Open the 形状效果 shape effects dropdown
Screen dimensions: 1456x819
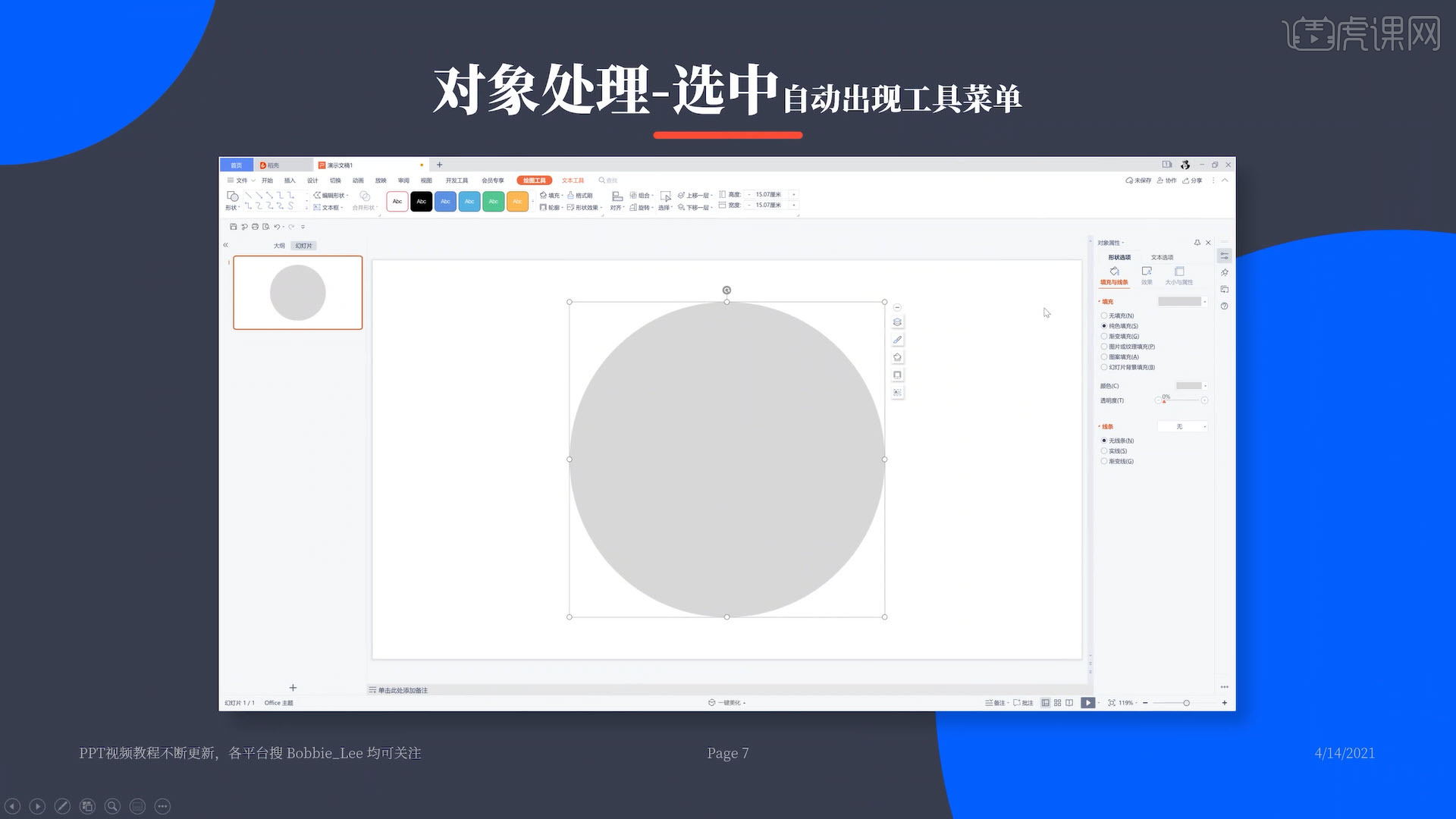pyautogui.click(x=585, y=207)
